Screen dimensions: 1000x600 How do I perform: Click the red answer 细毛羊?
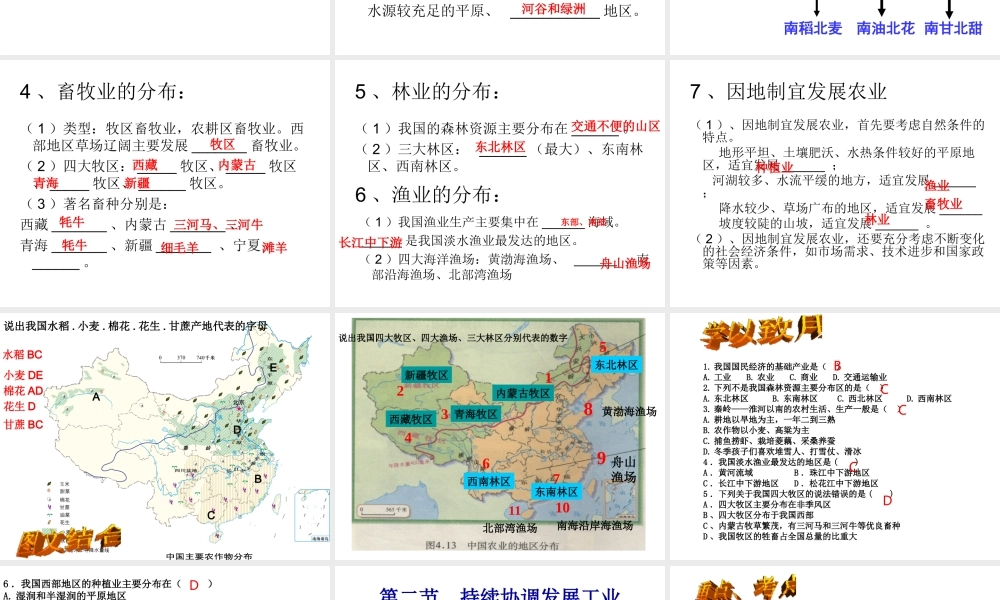click(179, 247)
